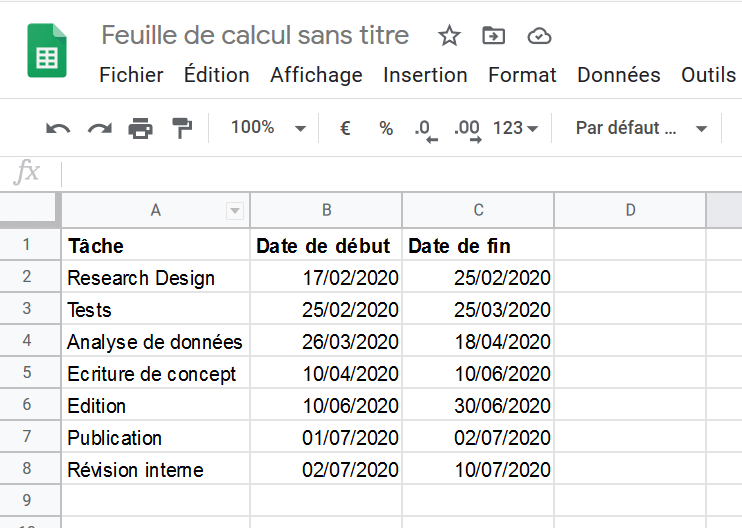Print the spreadsheet
The image size is (742, 528).
(x=141, y=128)
